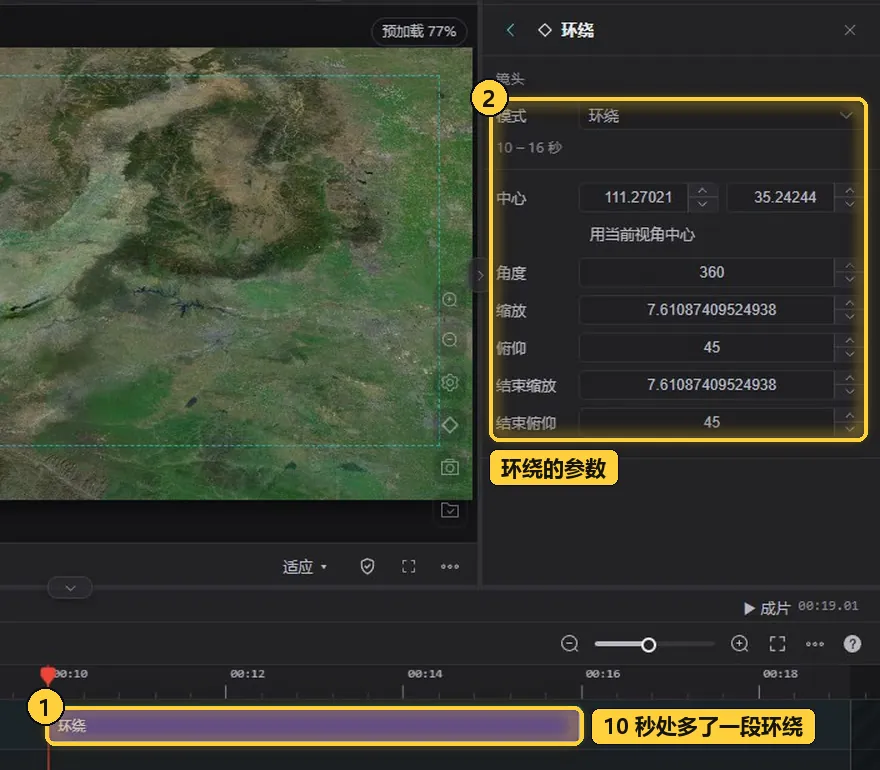This screenshot has height=770, width=880.
Task: Open help with the question mark icon
Action: [x=852, y=644]
